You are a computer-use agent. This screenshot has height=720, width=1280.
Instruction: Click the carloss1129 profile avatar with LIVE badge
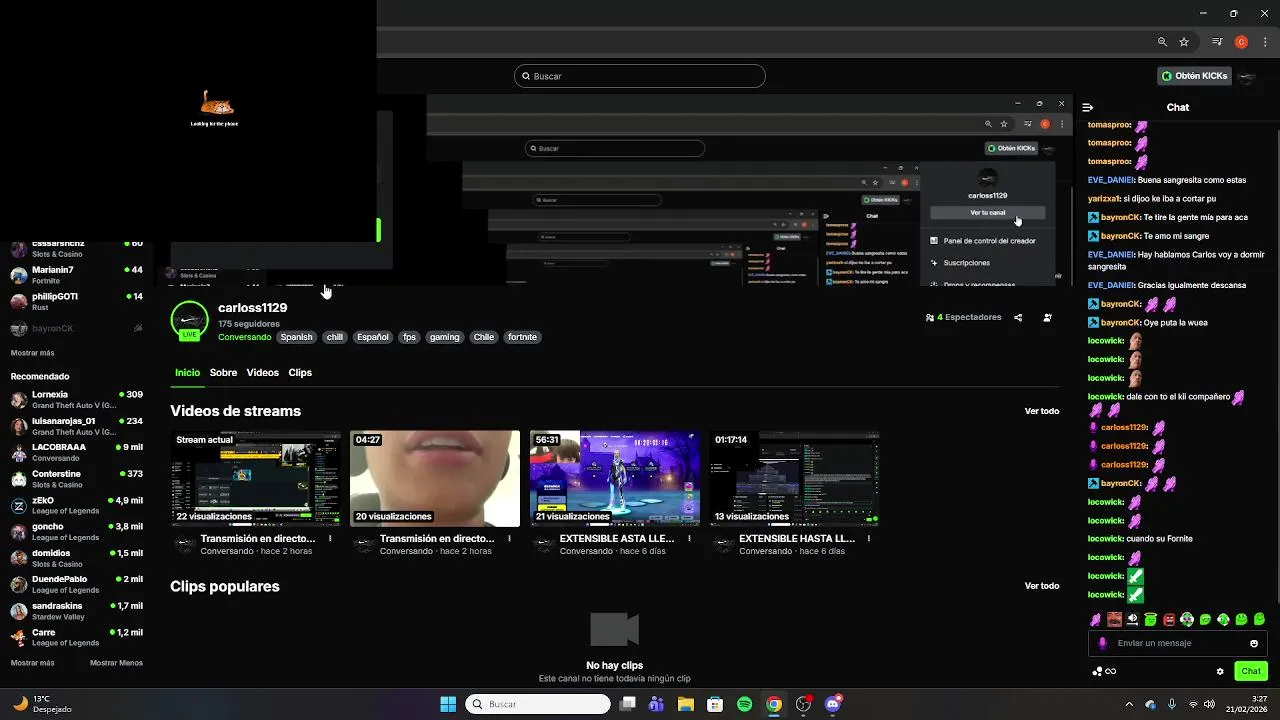coord(189,320)
